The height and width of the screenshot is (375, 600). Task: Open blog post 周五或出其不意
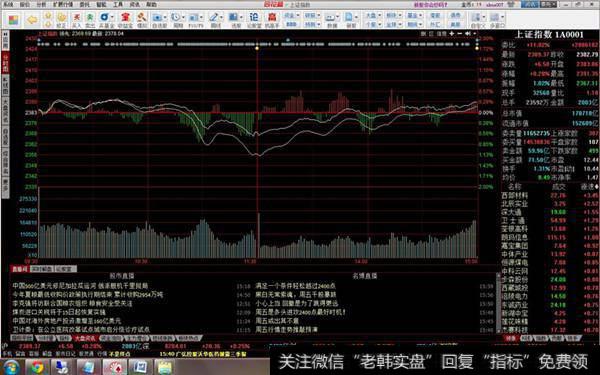[277, 321]
